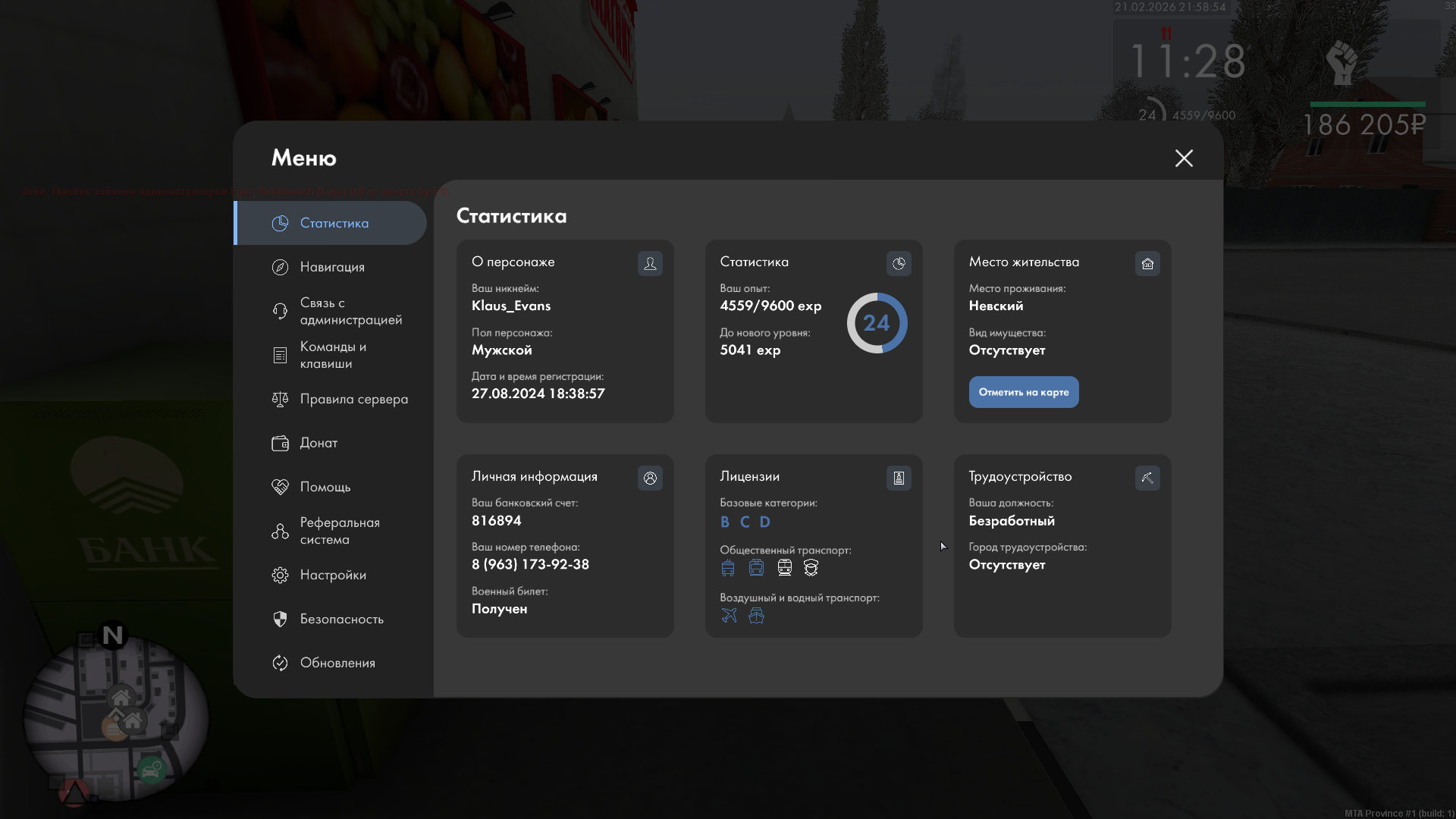The height and width of the screenshot is (819, 1456).
Task: Click the user circle icon in Личная информация
Action: (x=650, y=478)
